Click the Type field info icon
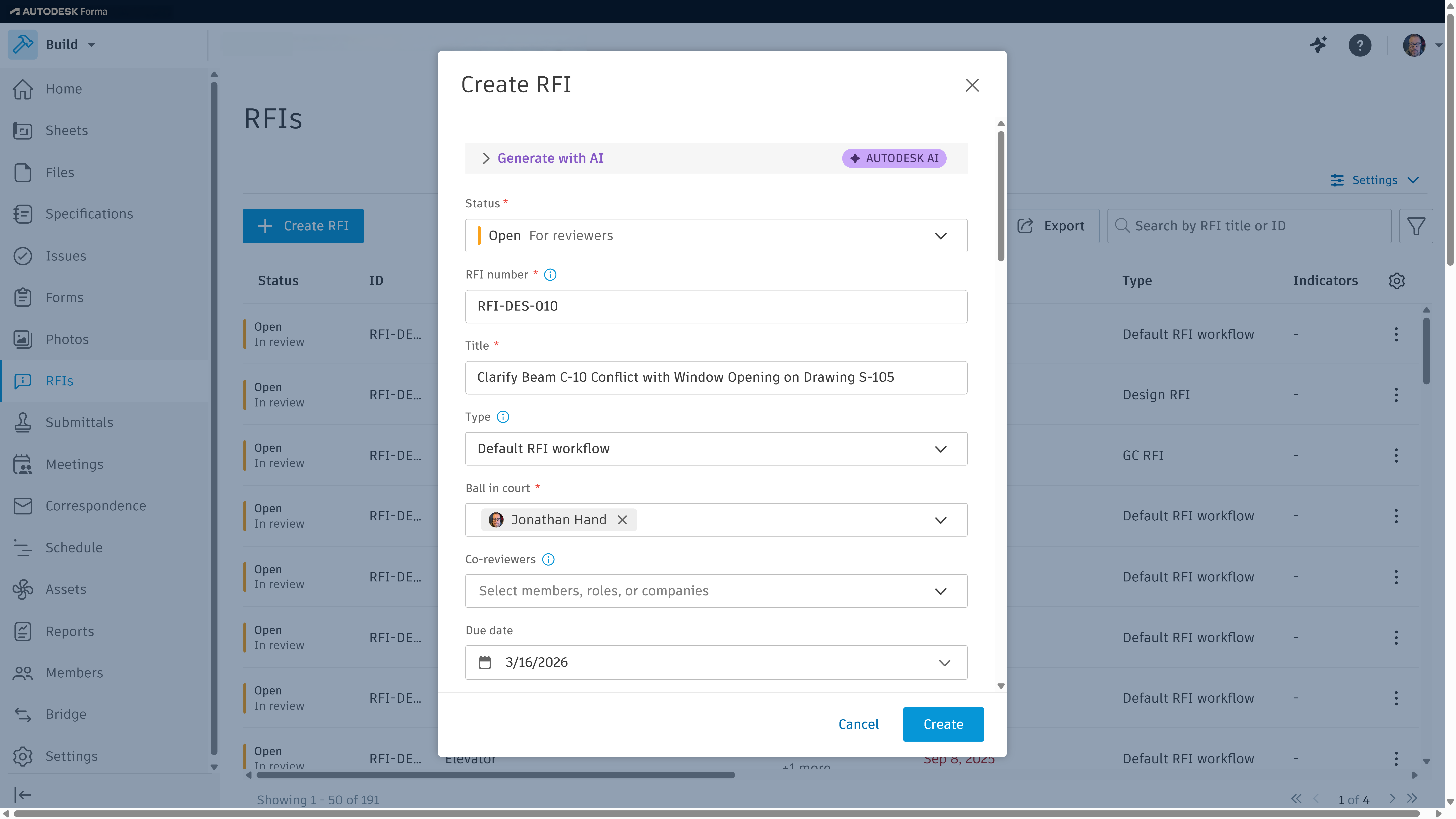The width and height of the screenshot is (1456, 819). [502, 417]
